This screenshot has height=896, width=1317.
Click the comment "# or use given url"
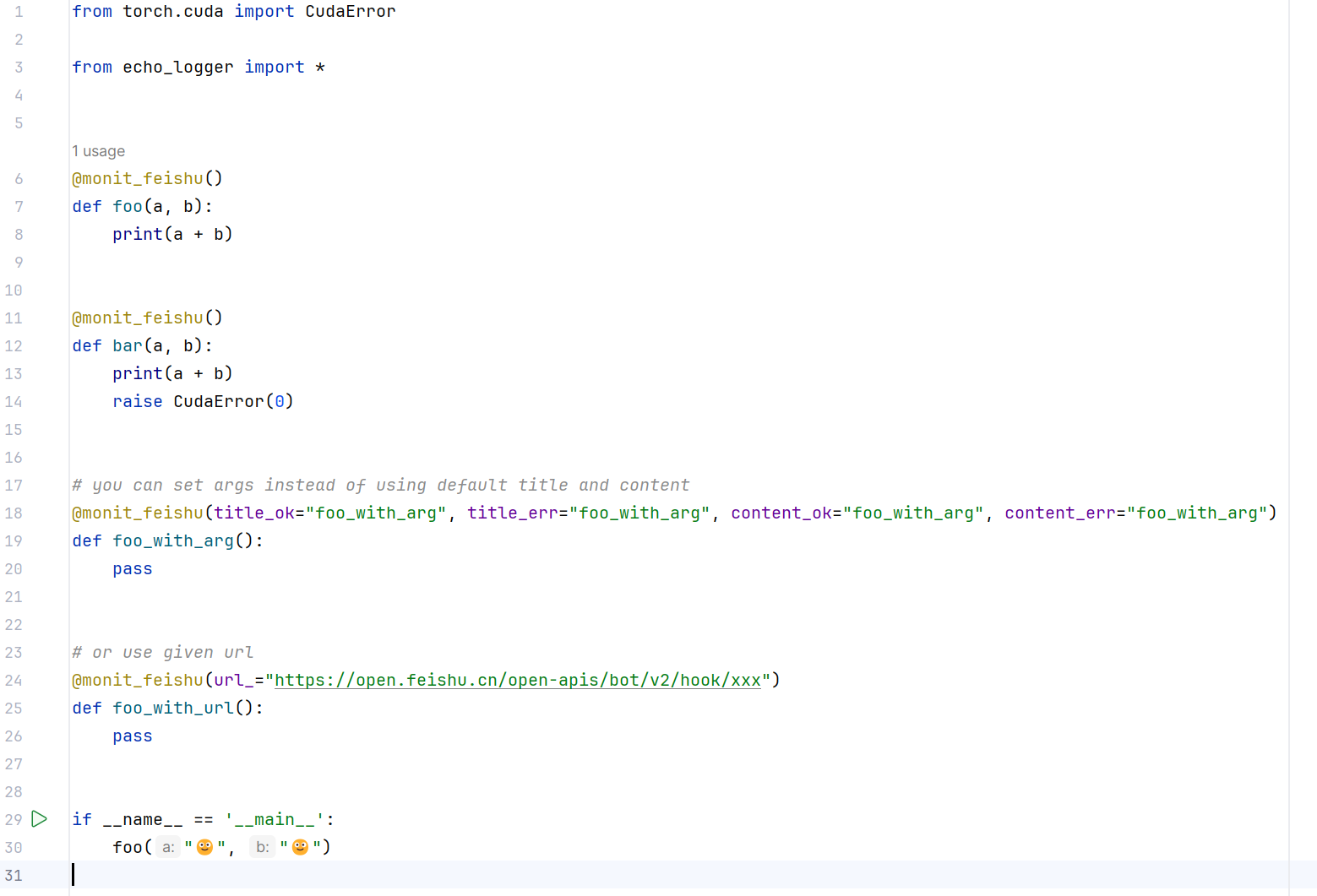(162, 653)
